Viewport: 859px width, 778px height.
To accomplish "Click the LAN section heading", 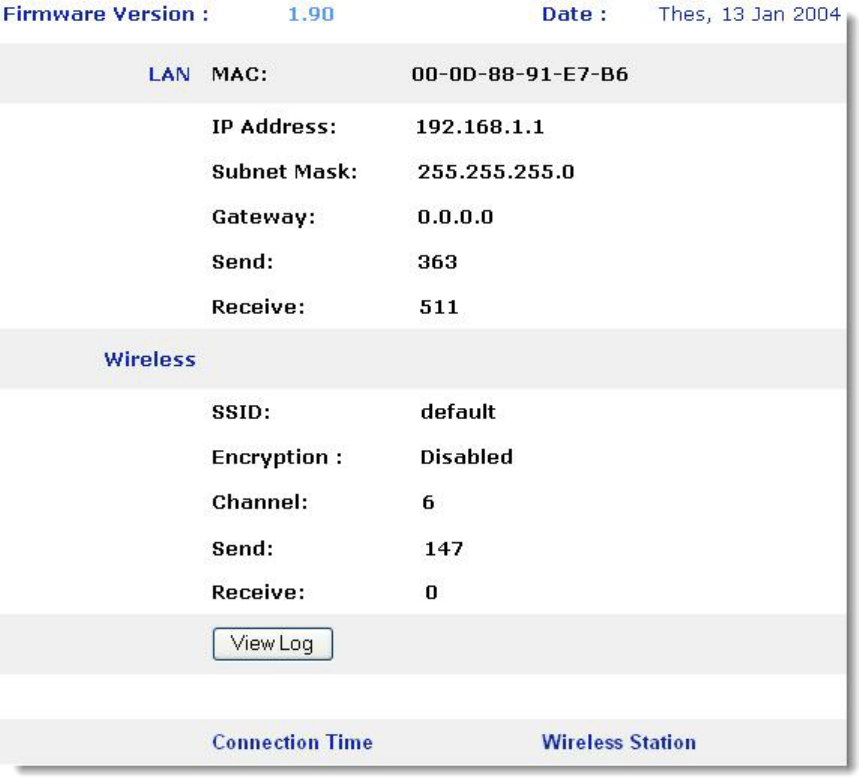I will tap(169, 74).
